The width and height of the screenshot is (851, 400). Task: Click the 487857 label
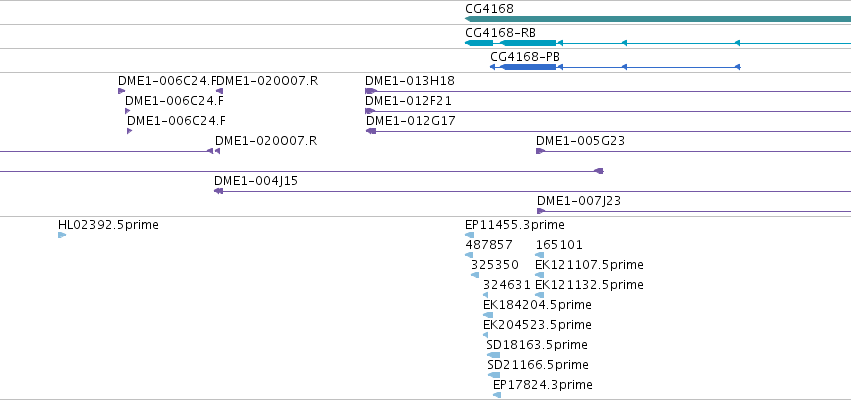[x=488, y=245]
